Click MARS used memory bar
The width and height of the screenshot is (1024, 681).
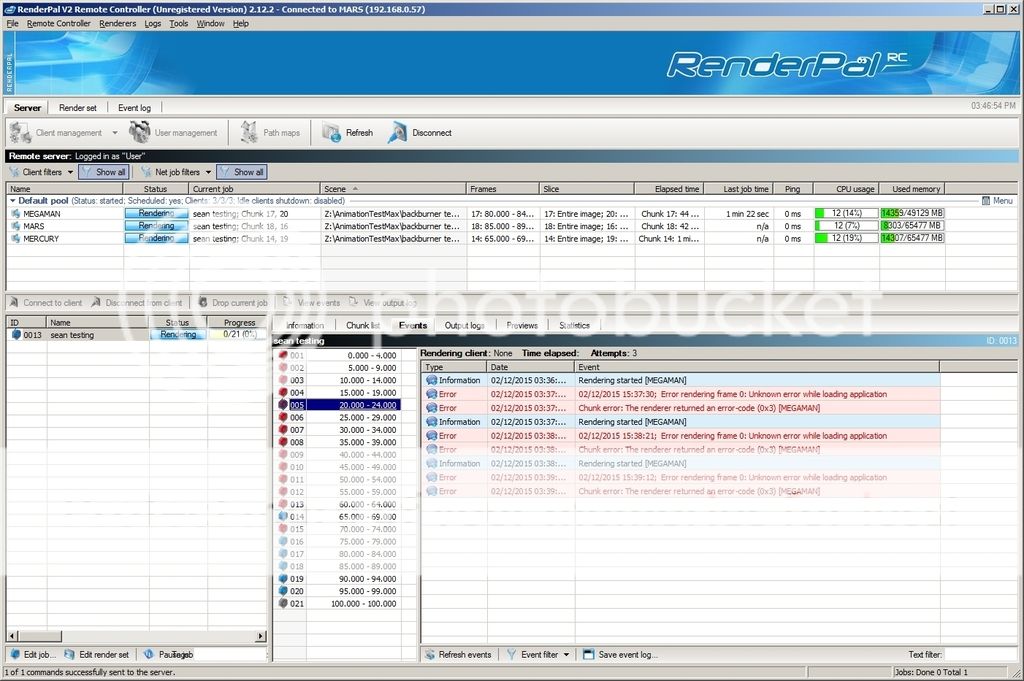[912, 226]
